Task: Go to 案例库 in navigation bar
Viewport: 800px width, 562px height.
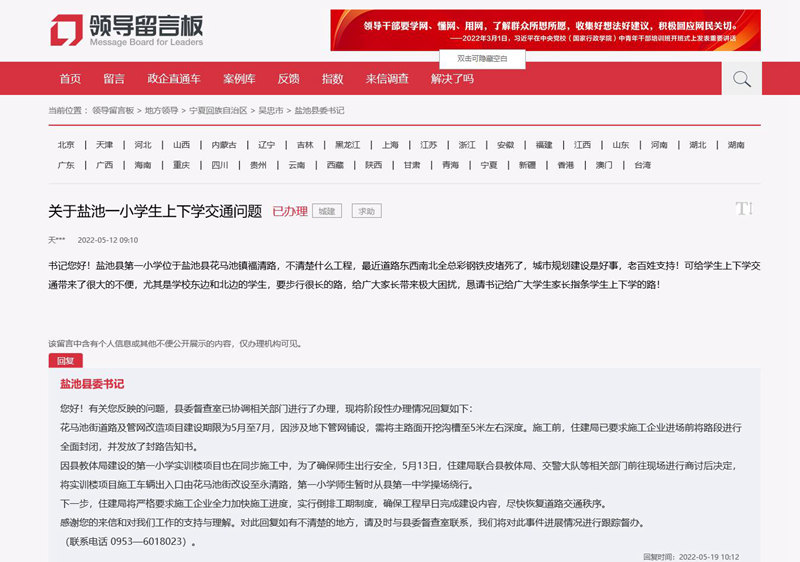Action: pos(239,79)
